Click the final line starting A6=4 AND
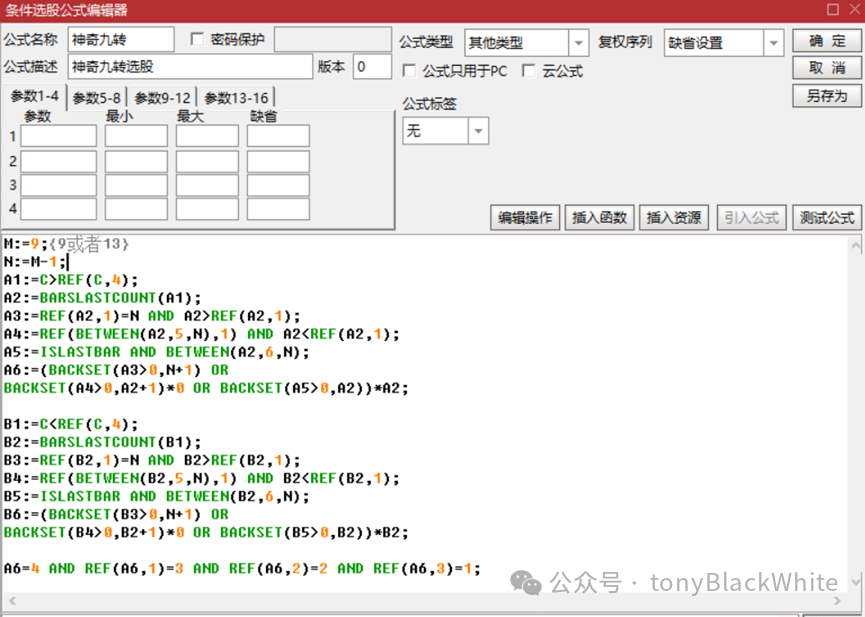This screenshot has height=617, width=865. 242,568
